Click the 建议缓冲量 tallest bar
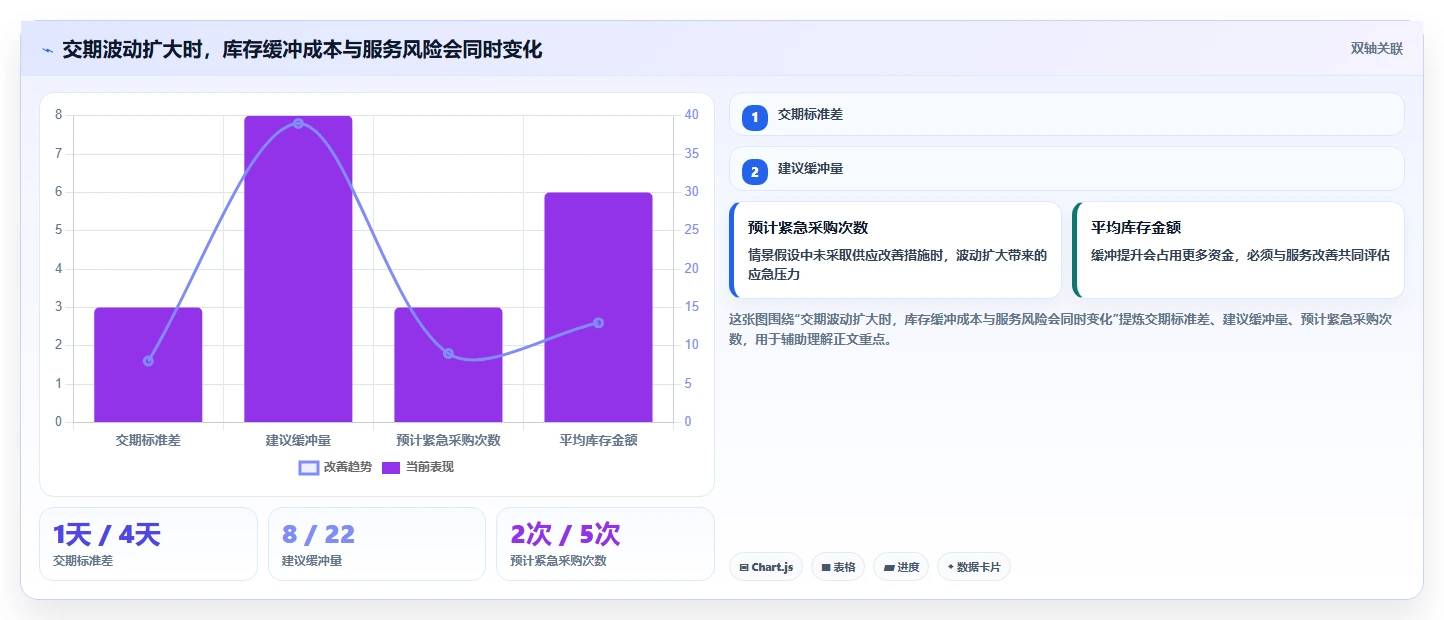Viewport: 1444px width, 620px height. pyautogui.click(x=298, y=269)
